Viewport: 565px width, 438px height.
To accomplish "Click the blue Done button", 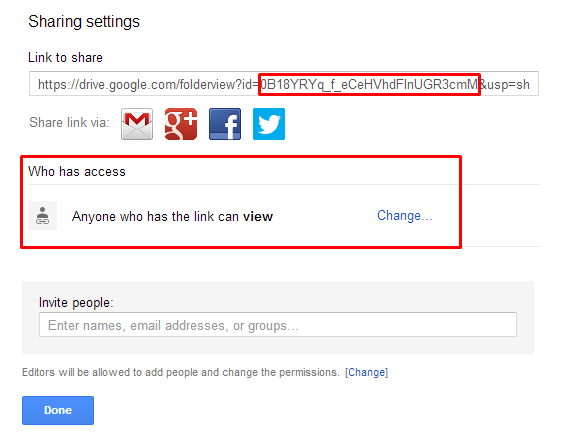I will (x=58, y=410).
